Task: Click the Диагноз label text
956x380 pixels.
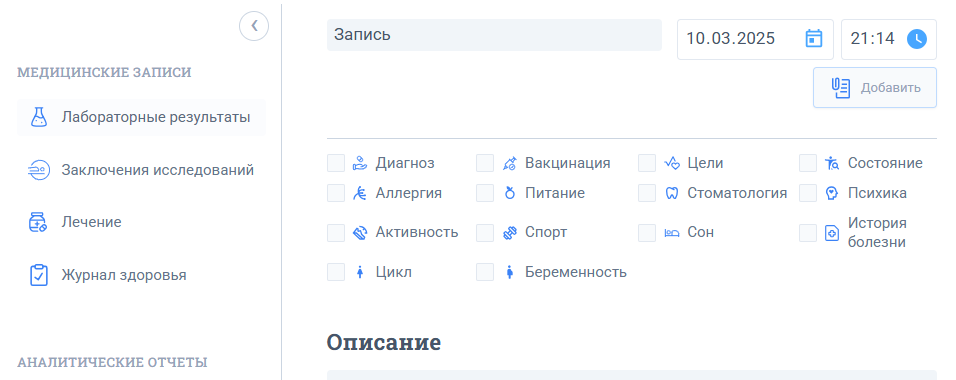Action: pos(405,163)
